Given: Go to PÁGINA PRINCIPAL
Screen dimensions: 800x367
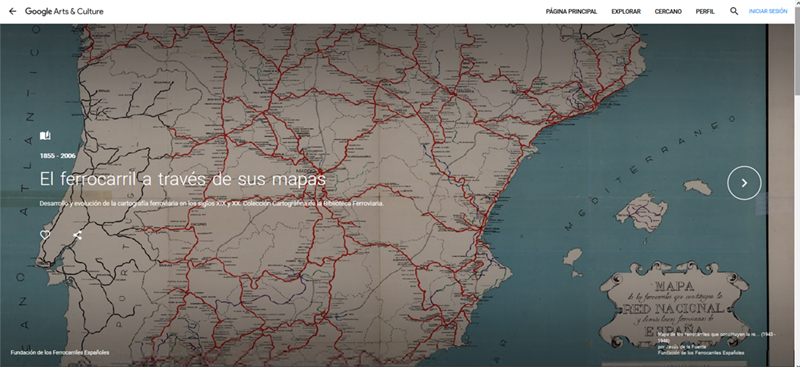Looking at the screenshot, I should pos(571,12).
